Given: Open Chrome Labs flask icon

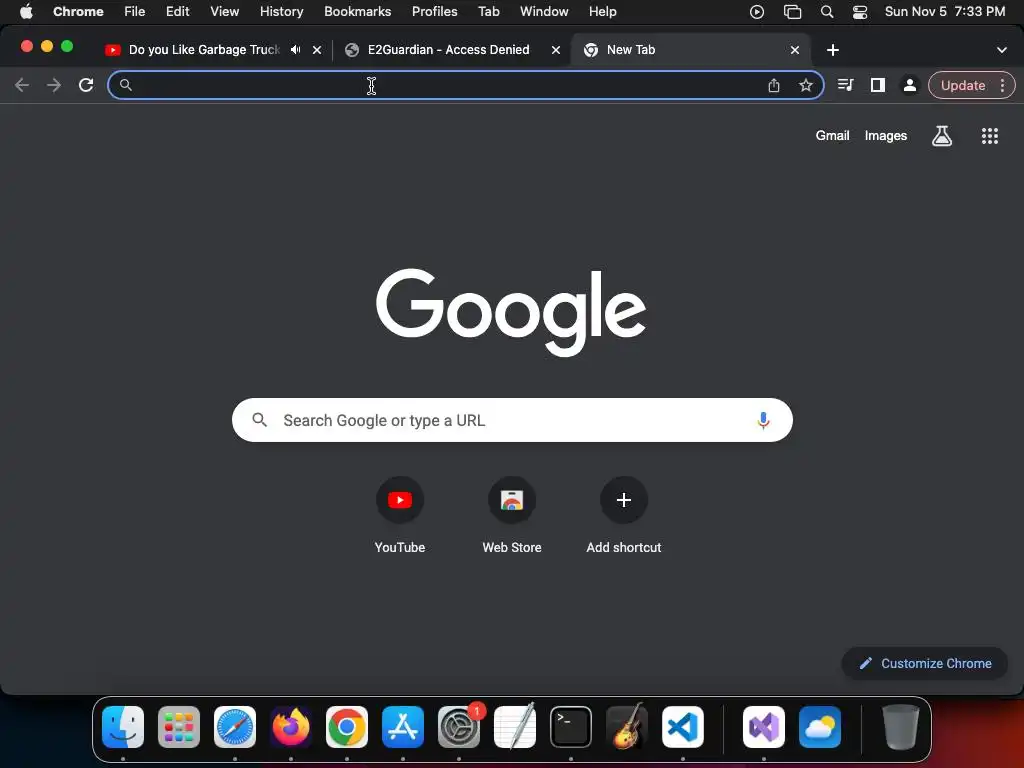Looking at the screenshot, I should (x=942, y=136).
